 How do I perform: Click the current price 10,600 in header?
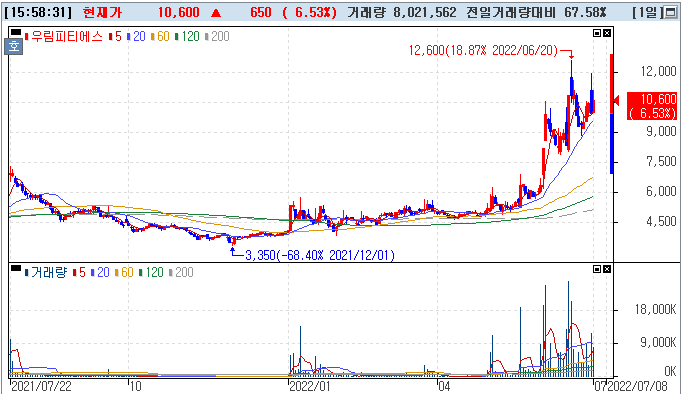pyautogui.click(x=178, y=13)
